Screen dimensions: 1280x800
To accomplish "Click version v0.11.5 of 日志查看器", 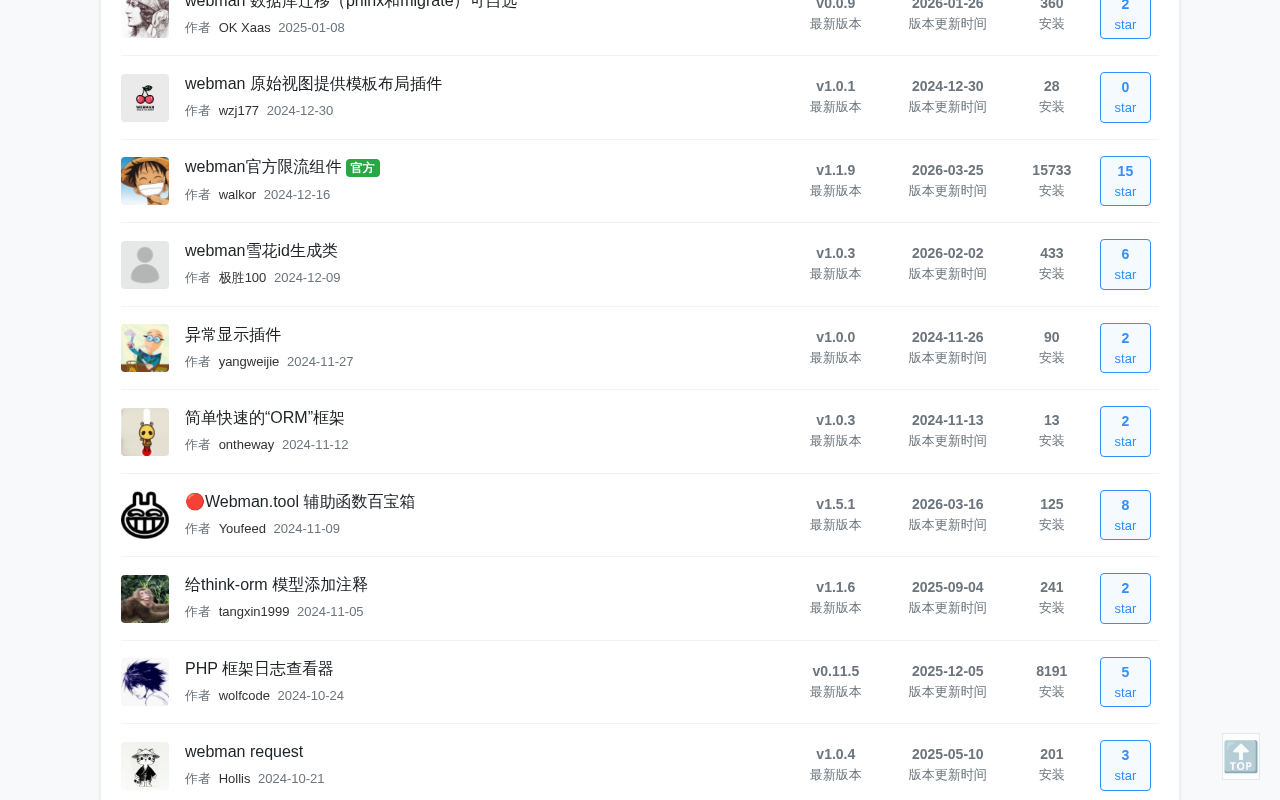I will [836, 671].
